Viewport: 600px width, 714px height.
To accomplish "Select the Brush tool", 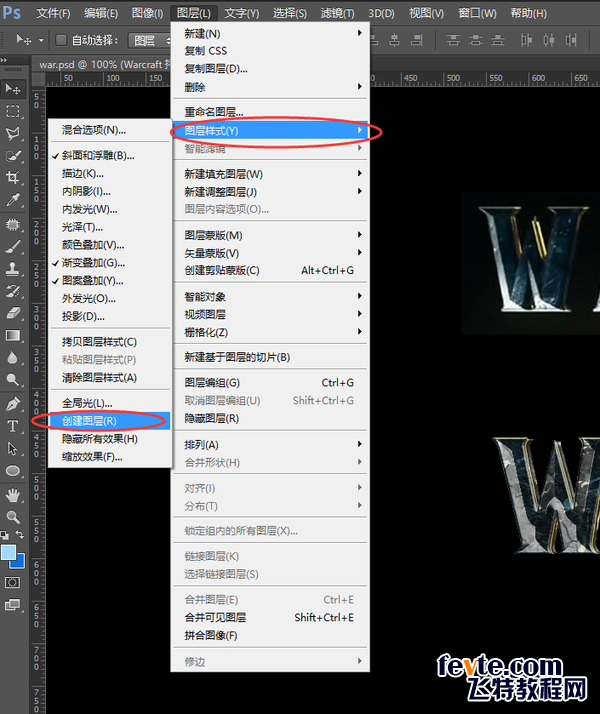I will click(x=13, y=247).
